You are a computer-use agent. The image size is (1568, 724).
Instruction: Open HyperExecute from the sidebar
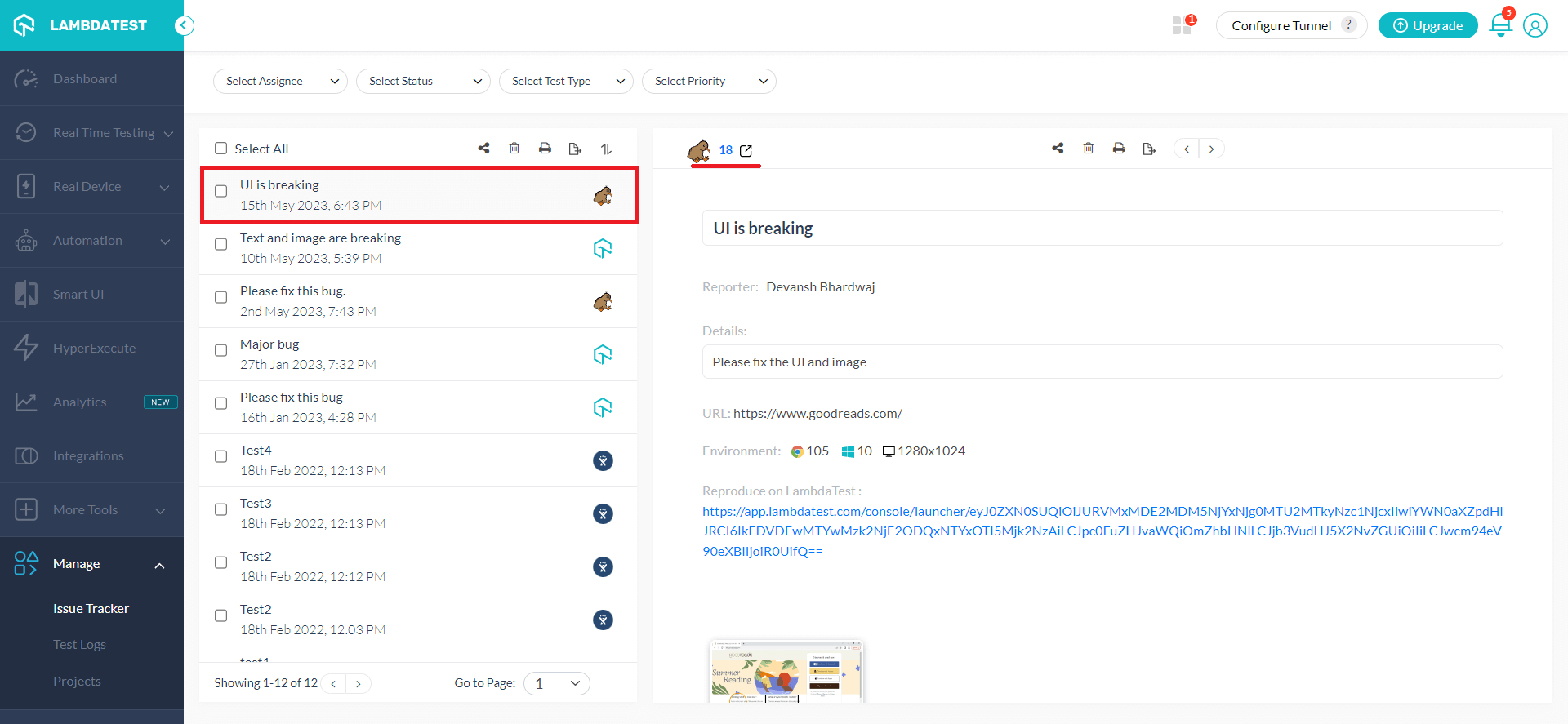pos(91,348)
